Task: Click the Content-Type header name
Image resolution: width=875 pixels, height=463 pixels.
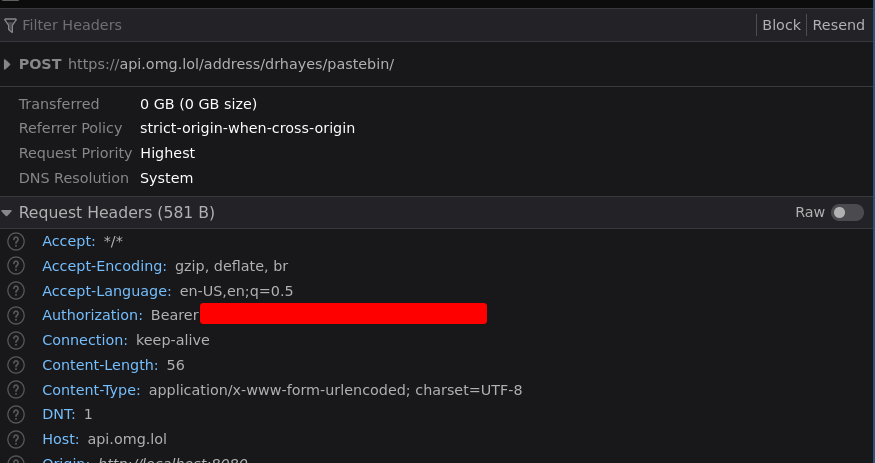Action: 91,390
